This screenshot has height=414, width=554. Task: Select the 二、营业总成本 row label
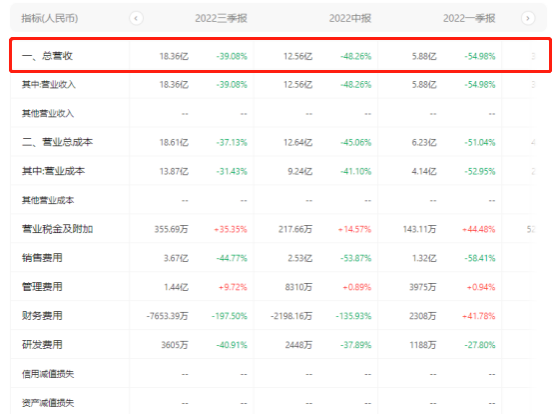57,142
